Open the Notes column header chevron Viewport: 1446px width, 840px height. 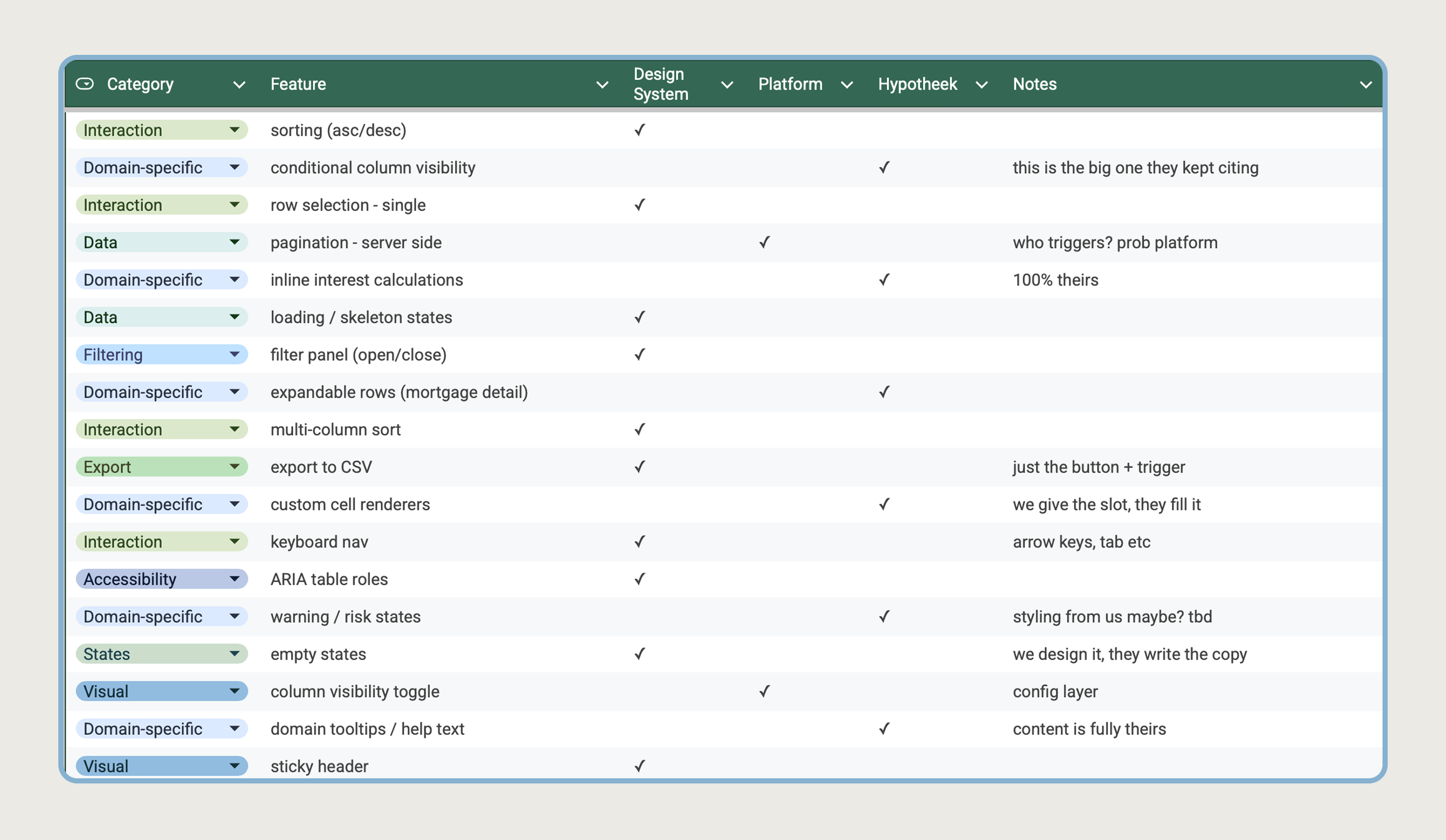[x=1365, y=85]
